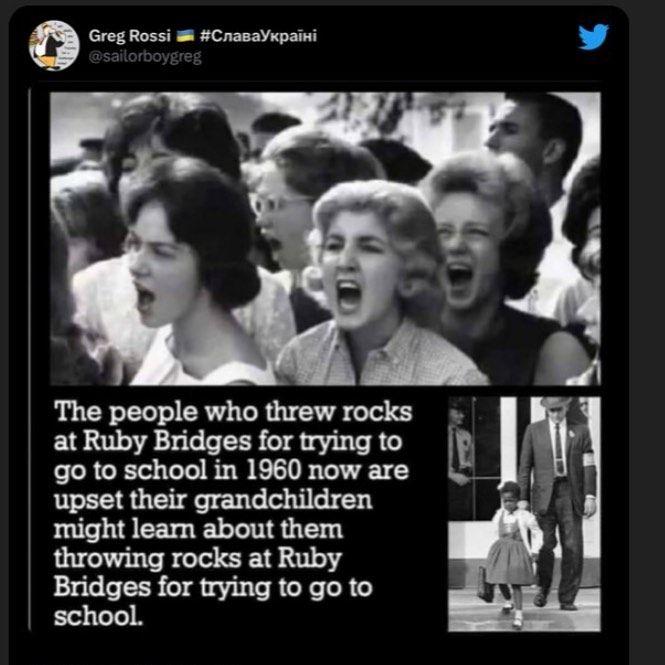
Task: Click "The people who threw rocks" line
Action: pos(233,412)
